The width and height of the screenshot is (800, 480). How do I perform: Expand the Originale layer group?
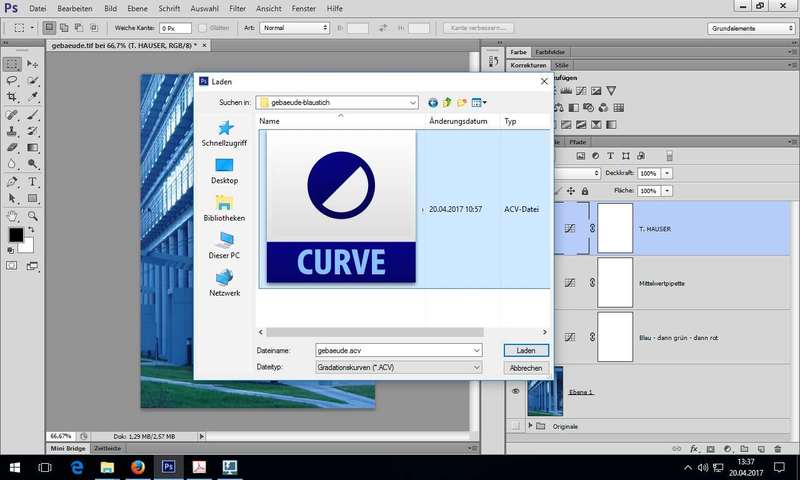pos(529,426)
